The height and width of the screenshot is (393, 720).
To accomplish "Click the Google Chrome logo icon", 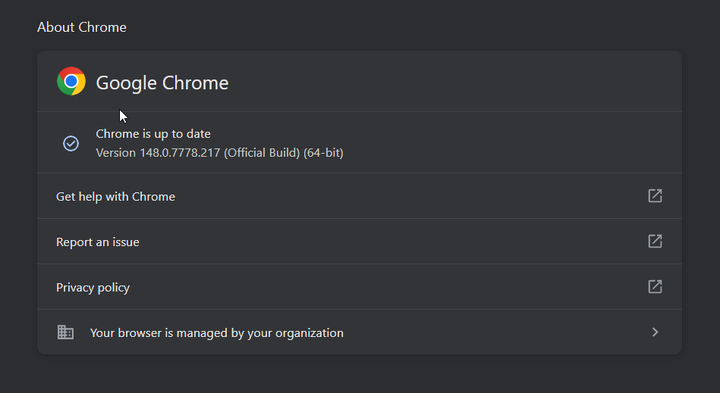I will point(71,81).
